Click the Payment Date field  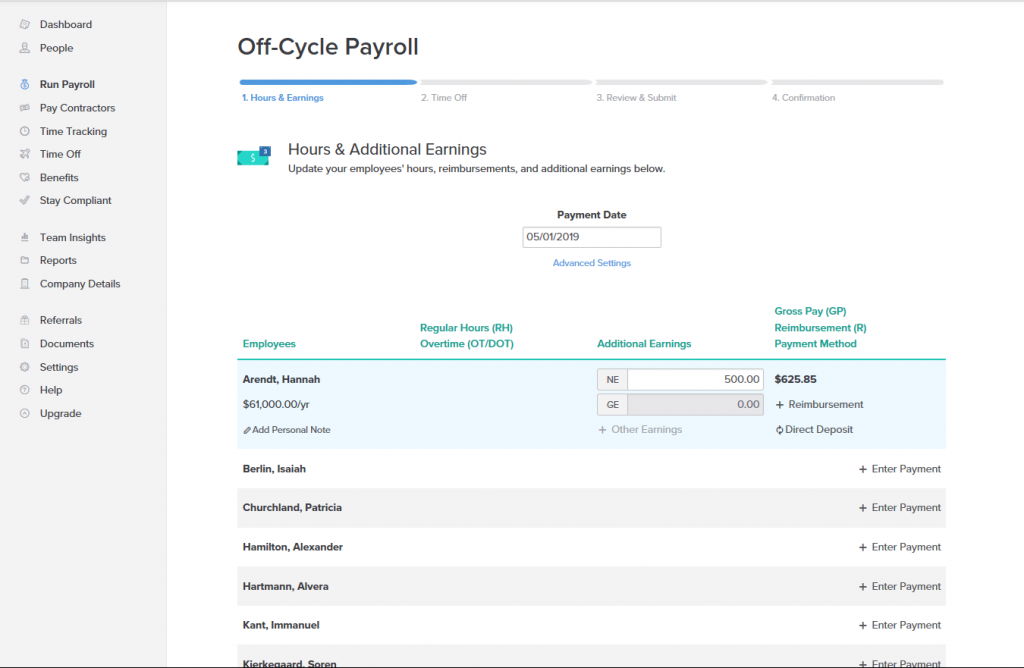[x=591, y=237]
